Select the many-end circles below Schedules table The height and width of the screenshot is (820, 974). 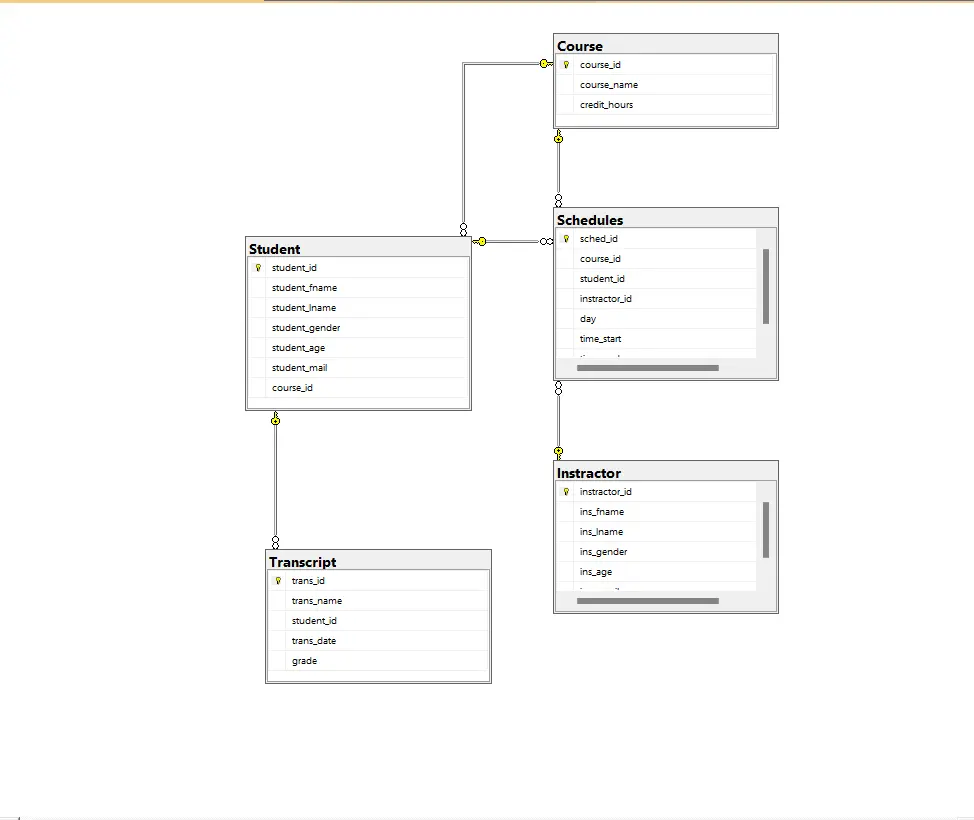click(x=557, y=390)
